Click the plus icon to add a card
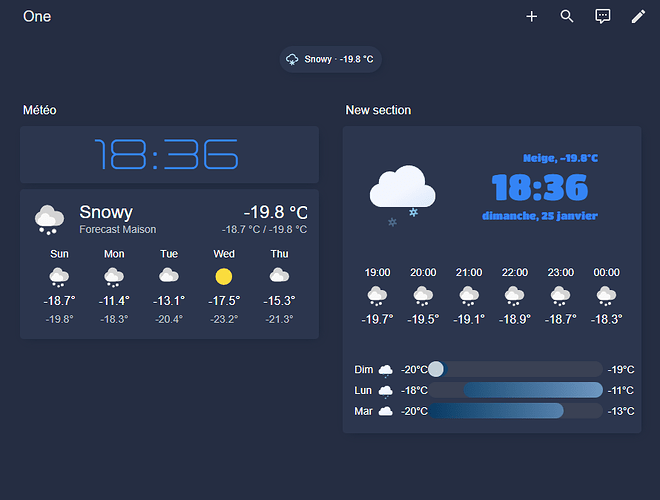This screenshot has width=660, height=500. click(x=532, y=16)
